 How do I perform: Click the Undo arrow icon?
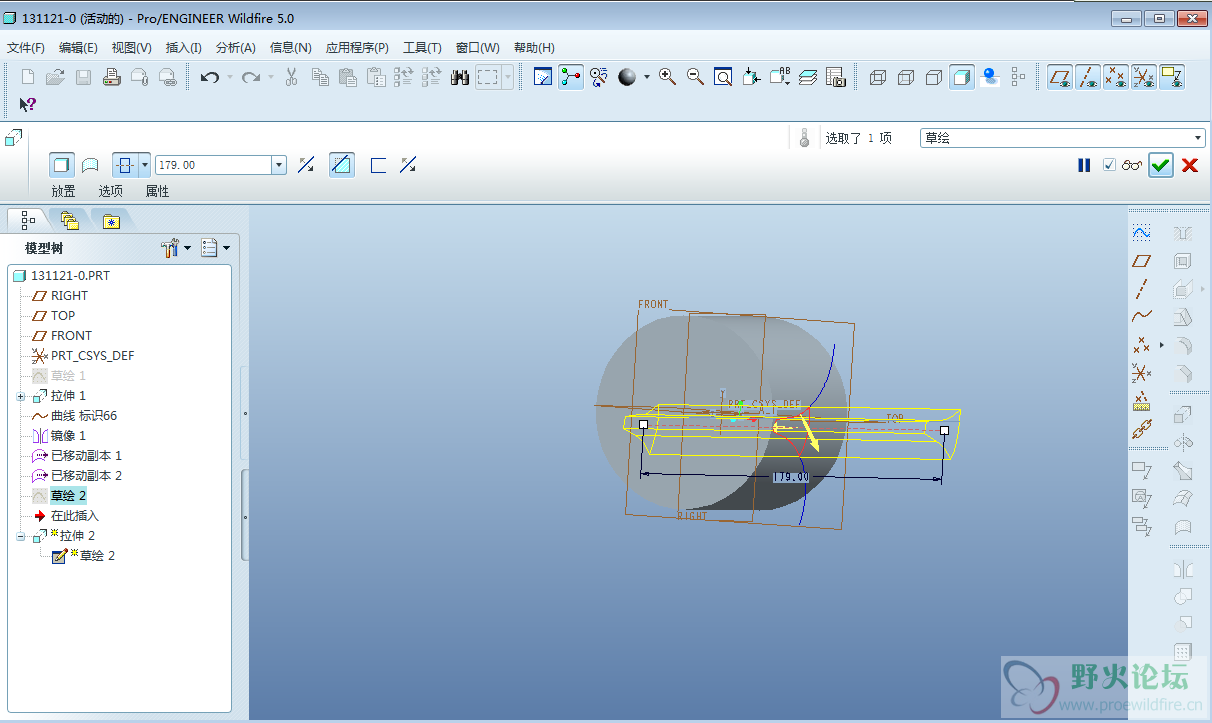[x=209, y=77]
